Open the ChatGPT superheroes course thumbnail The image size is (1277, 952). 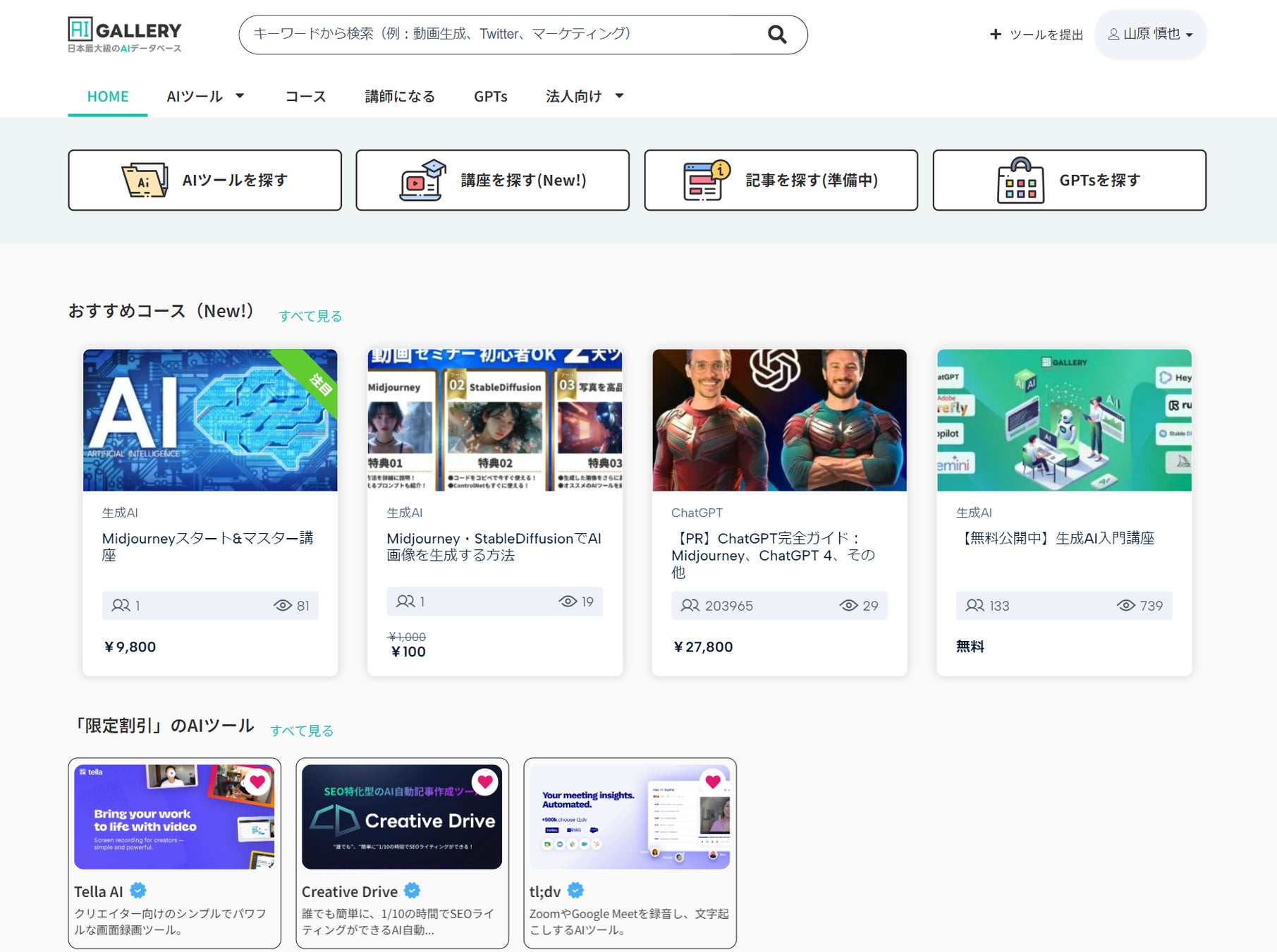coord(780,420)
